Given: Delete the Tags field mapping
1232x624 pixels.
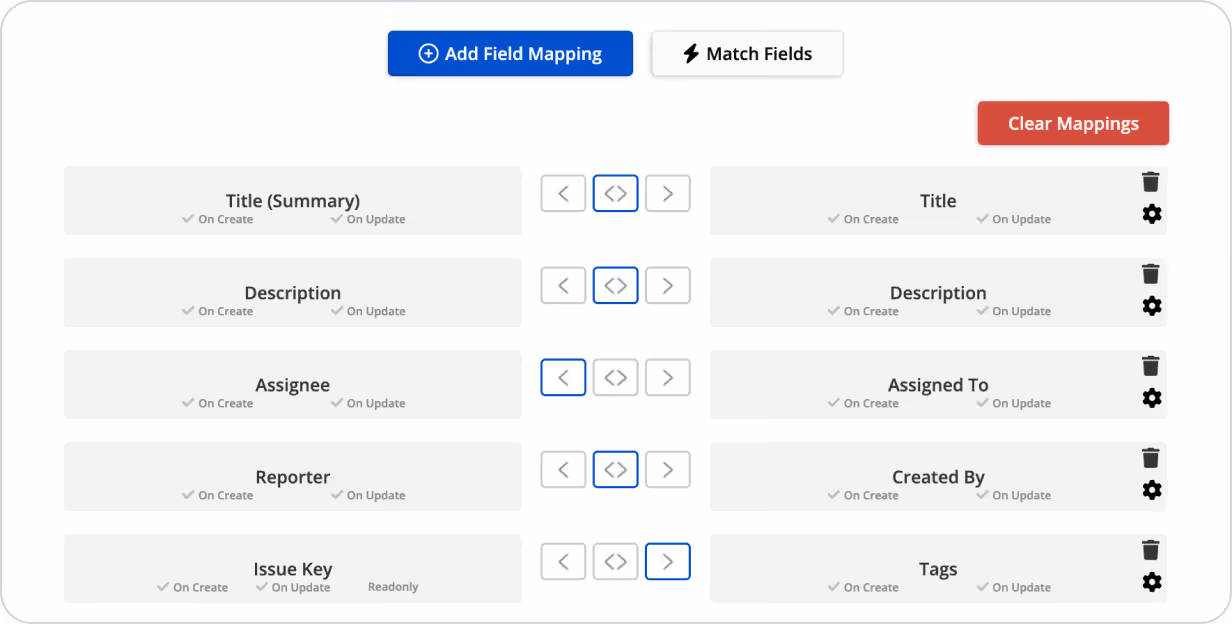Looking at the screenshot, I should 1150,550.
